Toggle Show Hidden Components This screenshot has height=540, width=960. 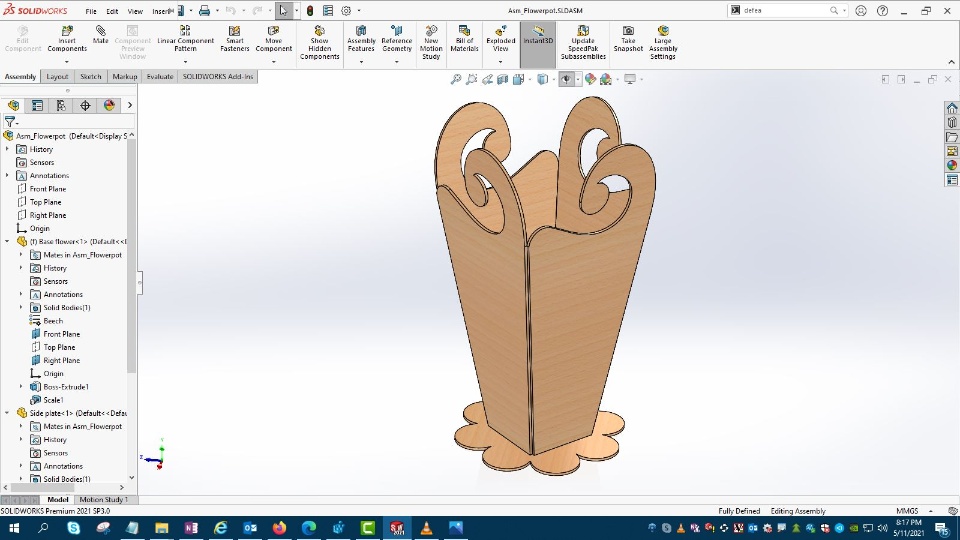click(319, 39)
